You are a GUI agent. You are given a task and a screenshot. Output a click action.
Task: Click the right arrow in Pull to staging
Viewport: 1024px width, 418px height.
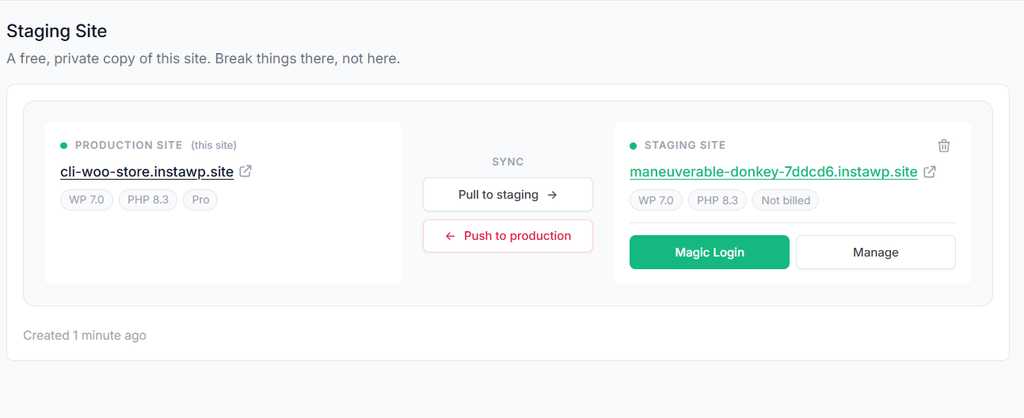click(x=552, y=195)
